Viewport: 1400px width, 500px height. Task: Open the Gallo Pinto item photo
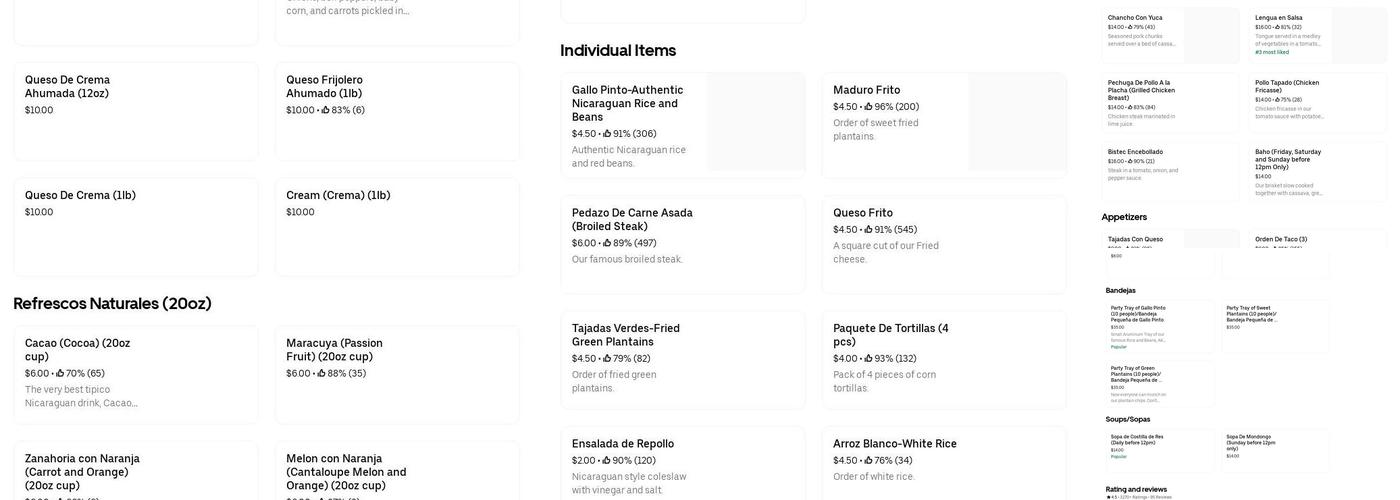pos(755,121)
